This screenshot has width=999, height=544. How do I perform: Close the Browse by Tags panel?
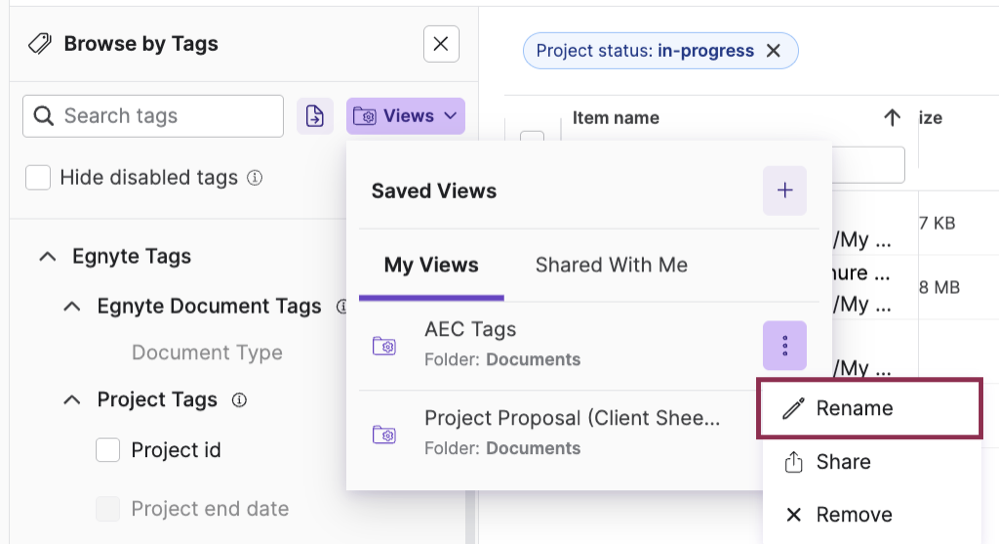click(x=441, y=44)
